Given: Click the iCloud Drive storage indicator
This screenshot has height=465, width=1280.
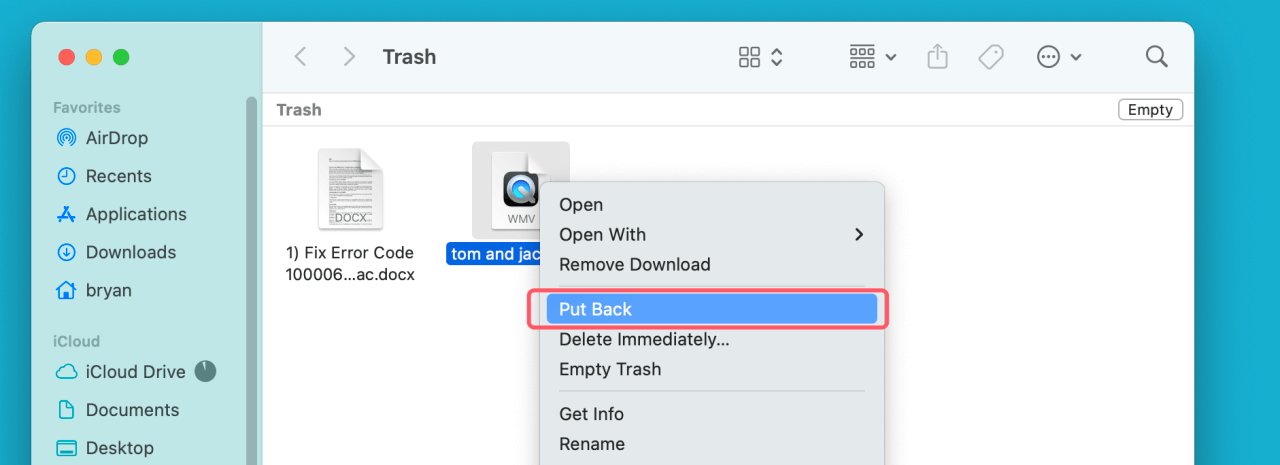Looking at the screenshot, I should (205, 371).
